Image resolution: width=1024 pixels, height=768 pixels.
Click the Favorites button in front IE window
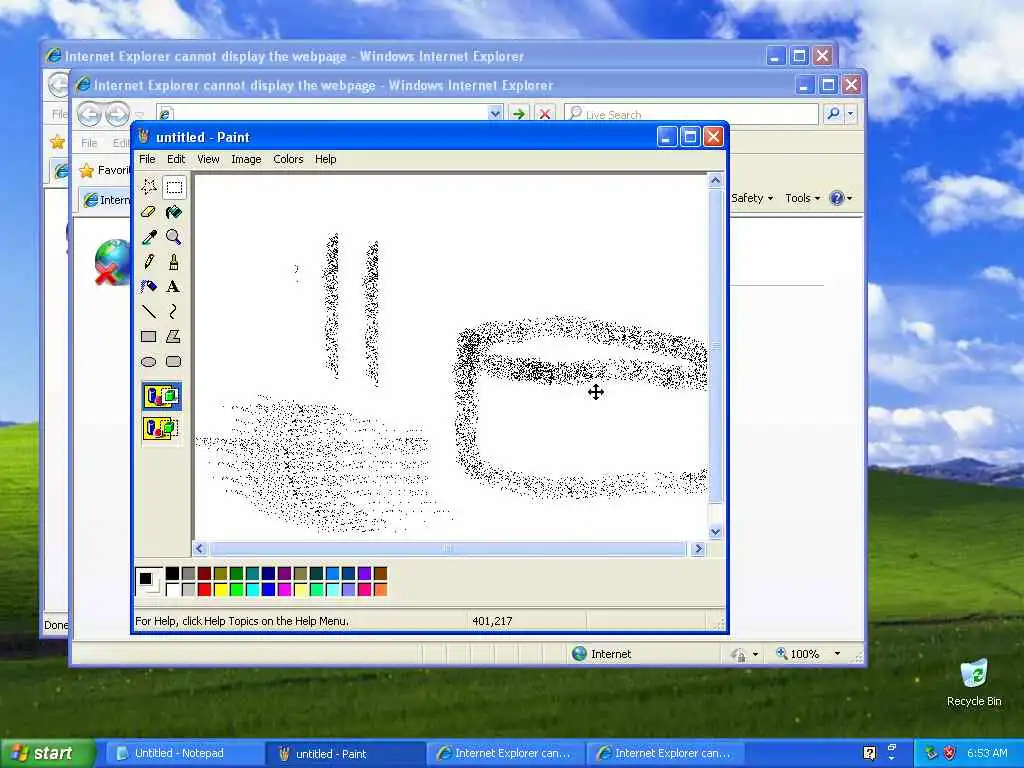point(104,170)
